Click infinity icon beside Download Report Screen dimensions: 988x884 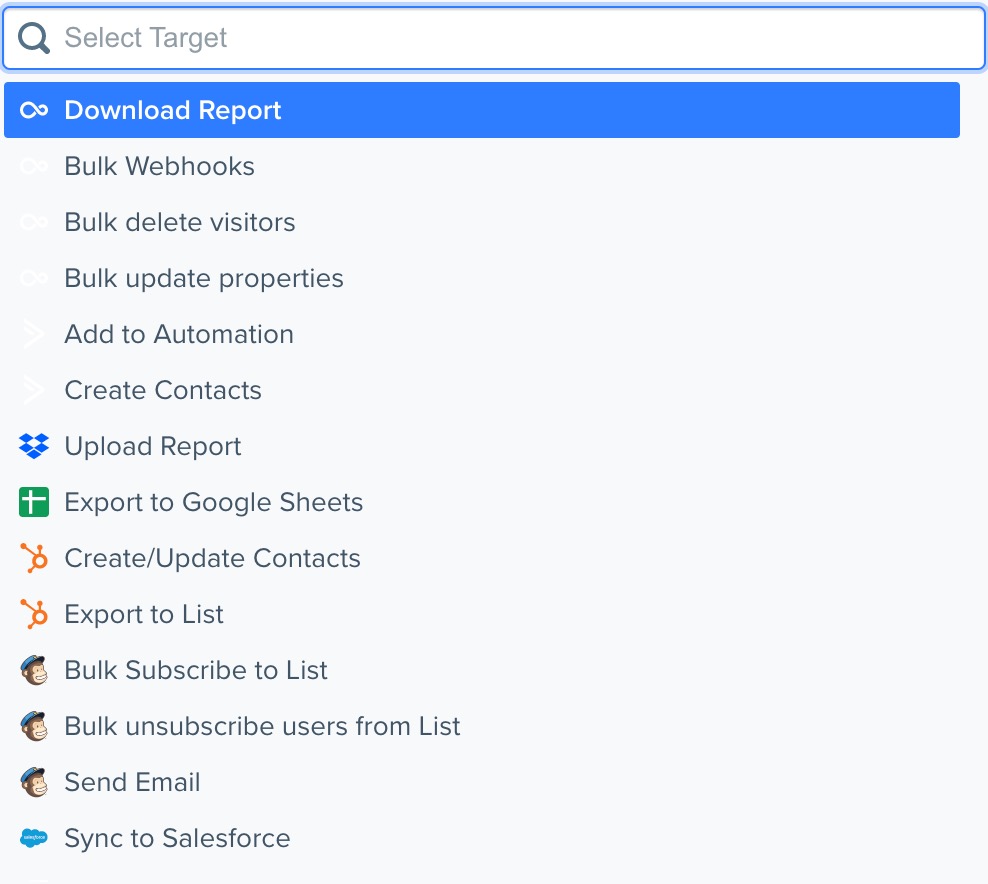click(x=34, y=110)
